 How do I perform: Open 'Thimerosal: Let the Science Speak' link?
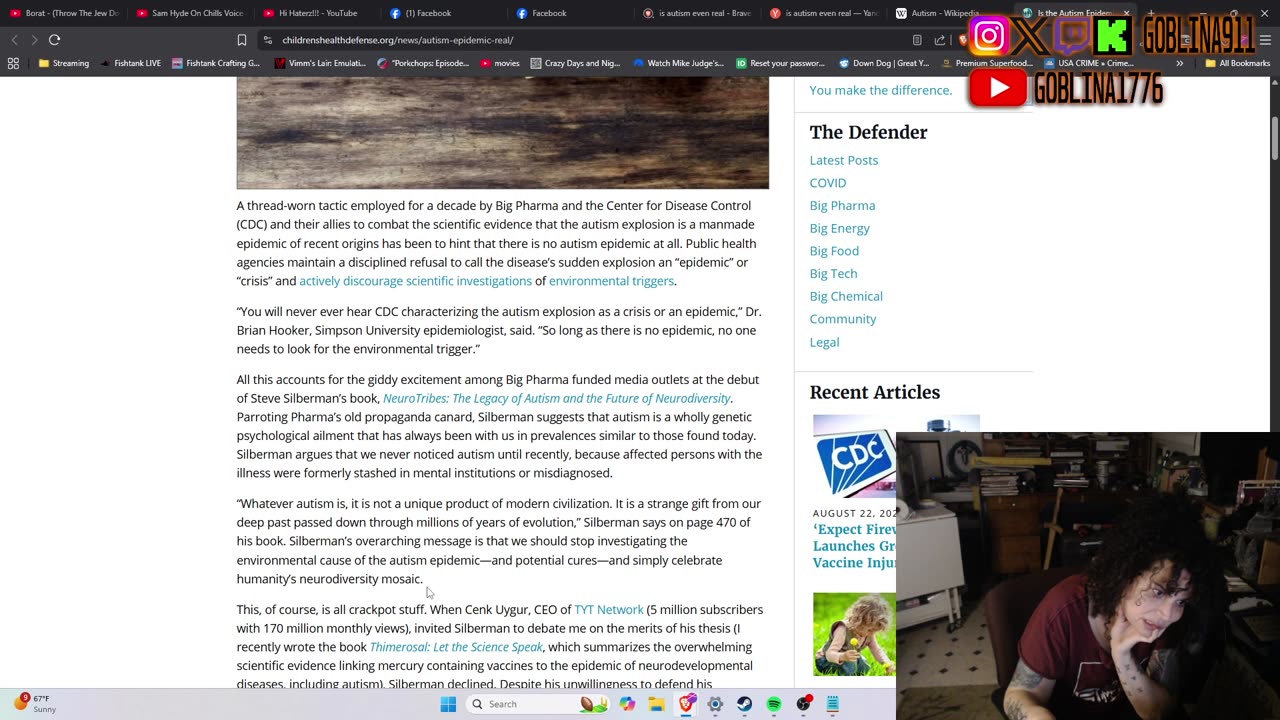pyautogui.click(x=456, y=647)
